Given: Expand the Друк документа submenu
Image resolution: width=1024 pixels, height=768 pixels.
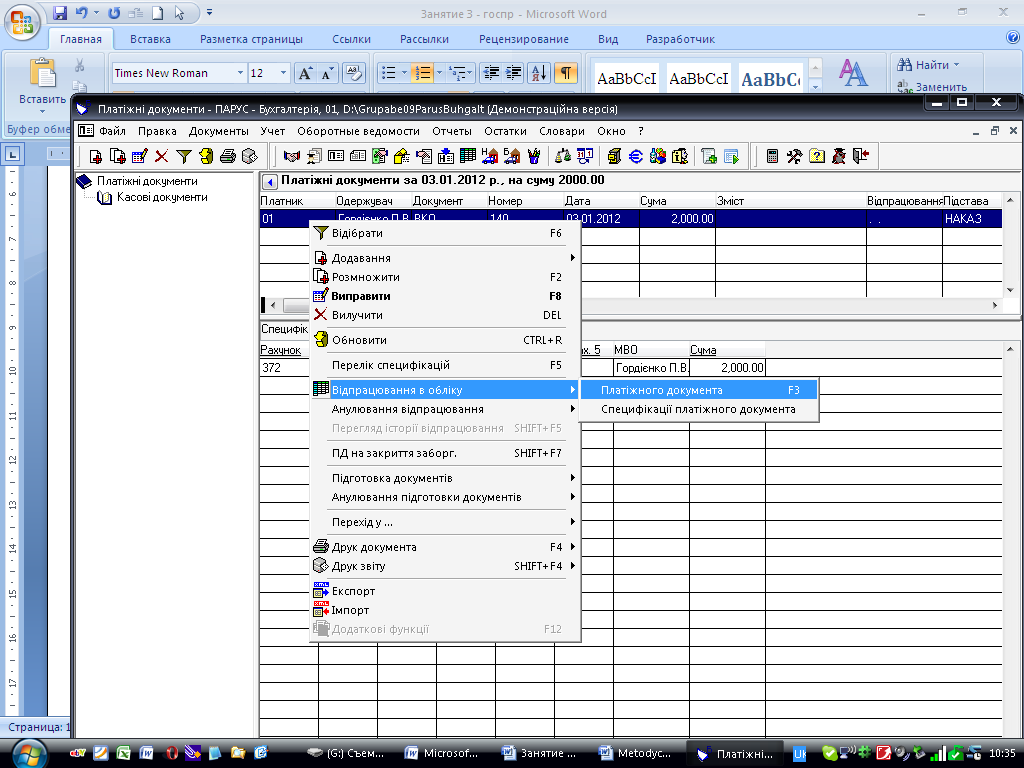Looking at the screenshot, I should coord(444,547).
